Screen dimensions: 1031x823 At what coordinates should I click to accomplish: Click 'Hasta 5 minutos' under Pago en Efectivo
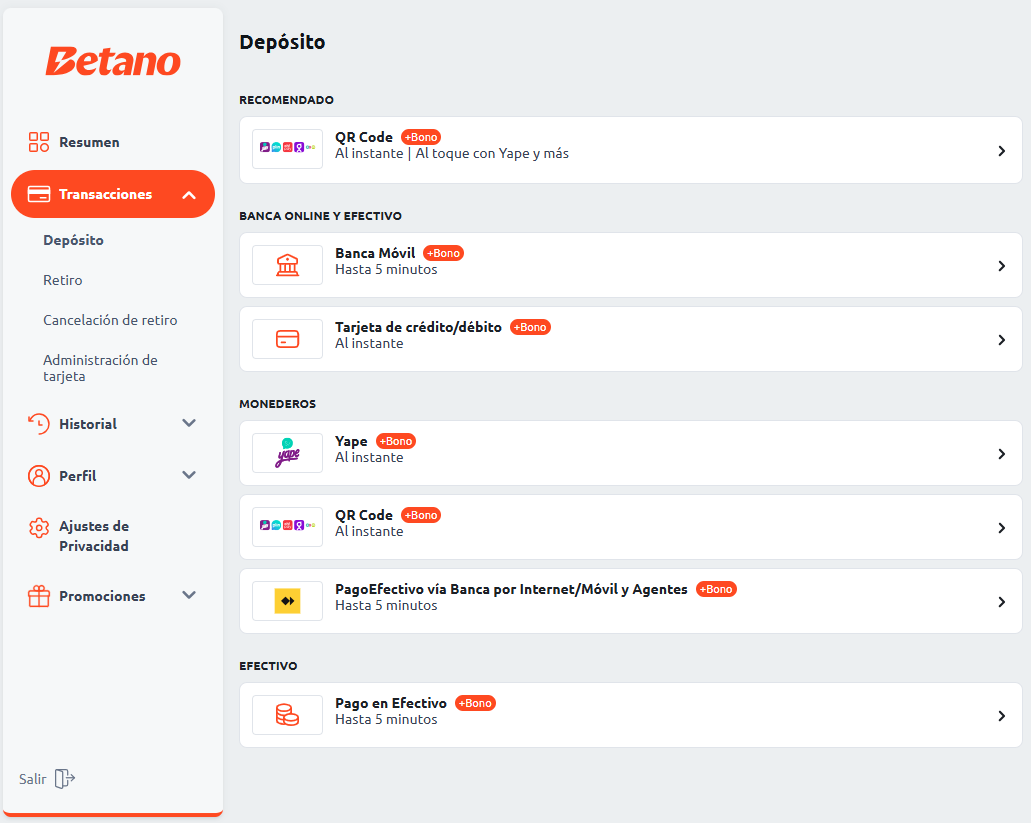tap(386, 720)
